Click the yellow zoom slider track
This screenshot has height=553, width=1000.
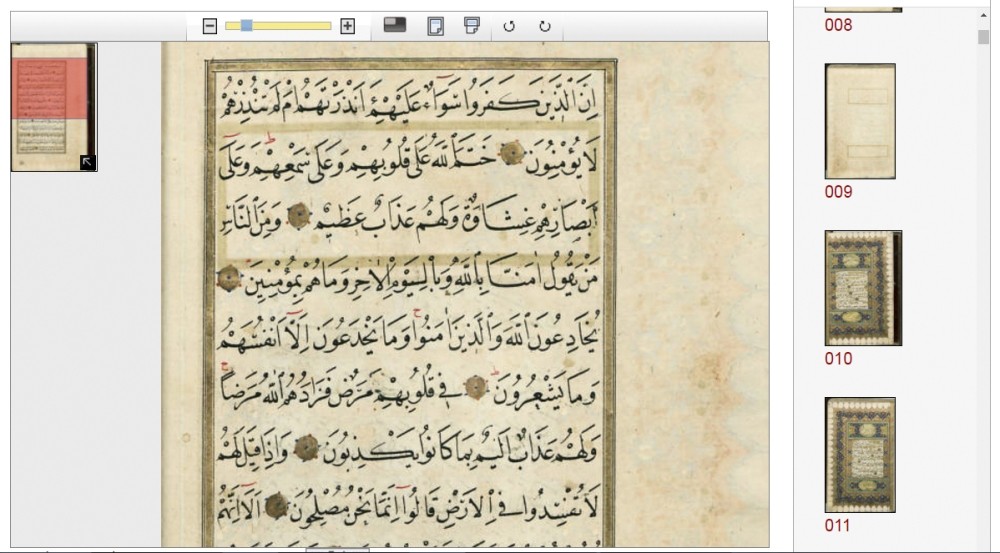(278, 26)
